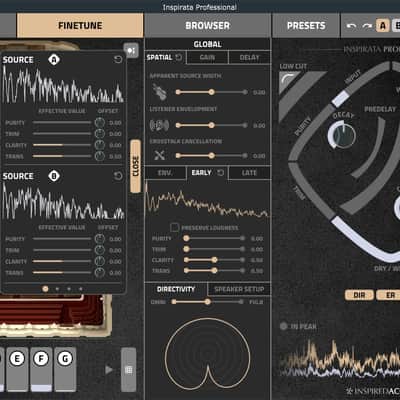Viewport: 400px width, 400px height.
Task: Click the Source A waveform display
Action: (63, 84)
